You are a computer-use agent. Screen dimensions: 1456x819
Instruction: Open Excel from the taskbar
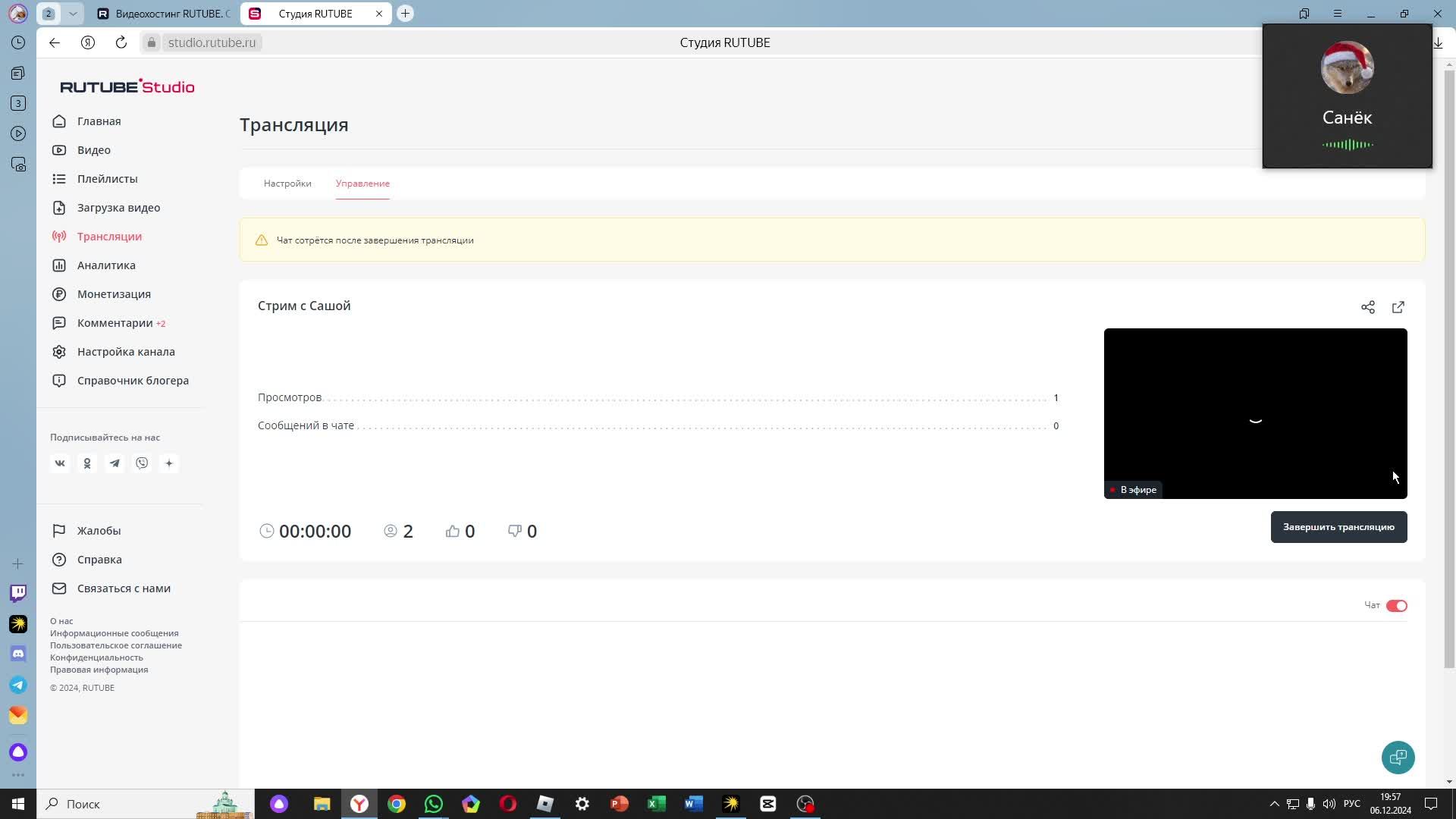[657, 804]
